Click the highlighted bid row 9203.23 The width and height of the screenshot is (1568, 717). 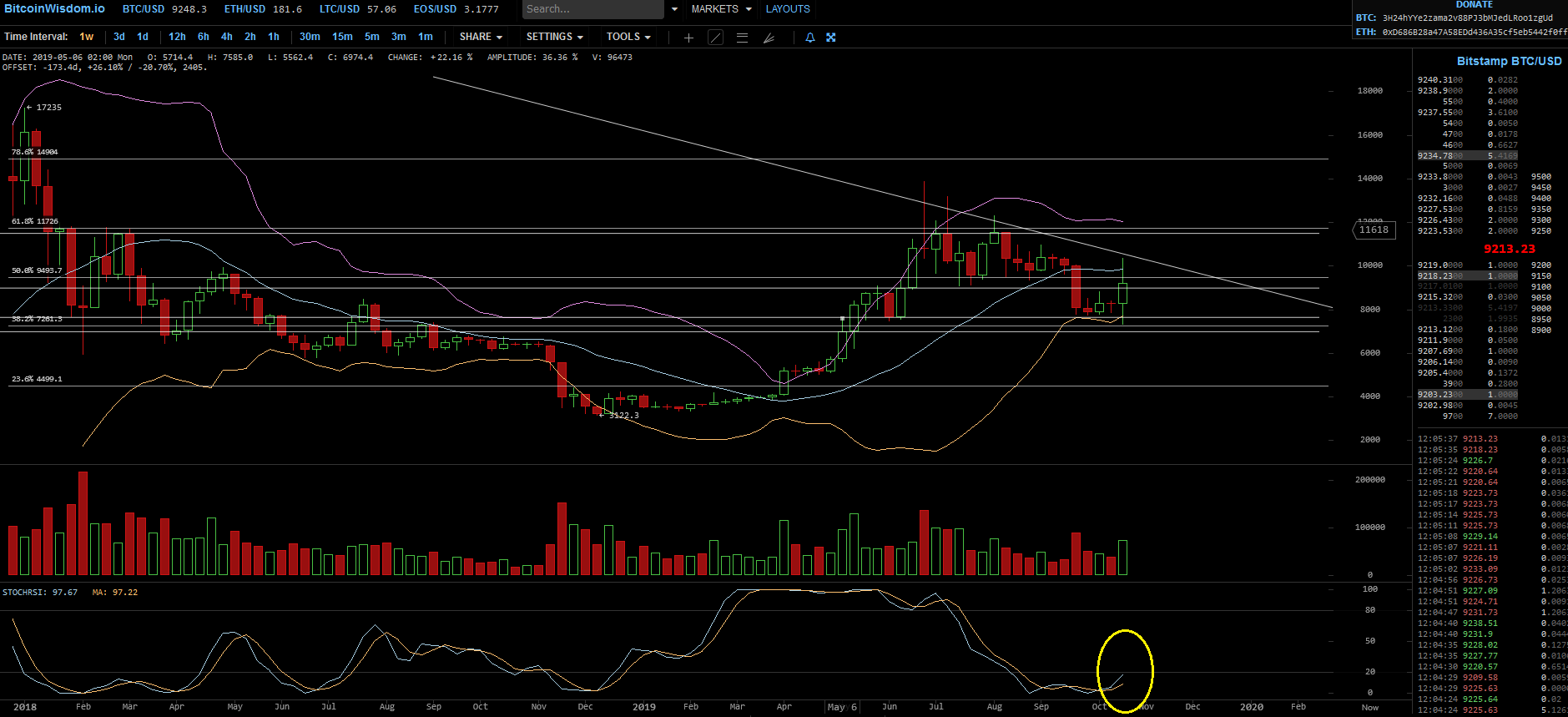click(1467, 395)
